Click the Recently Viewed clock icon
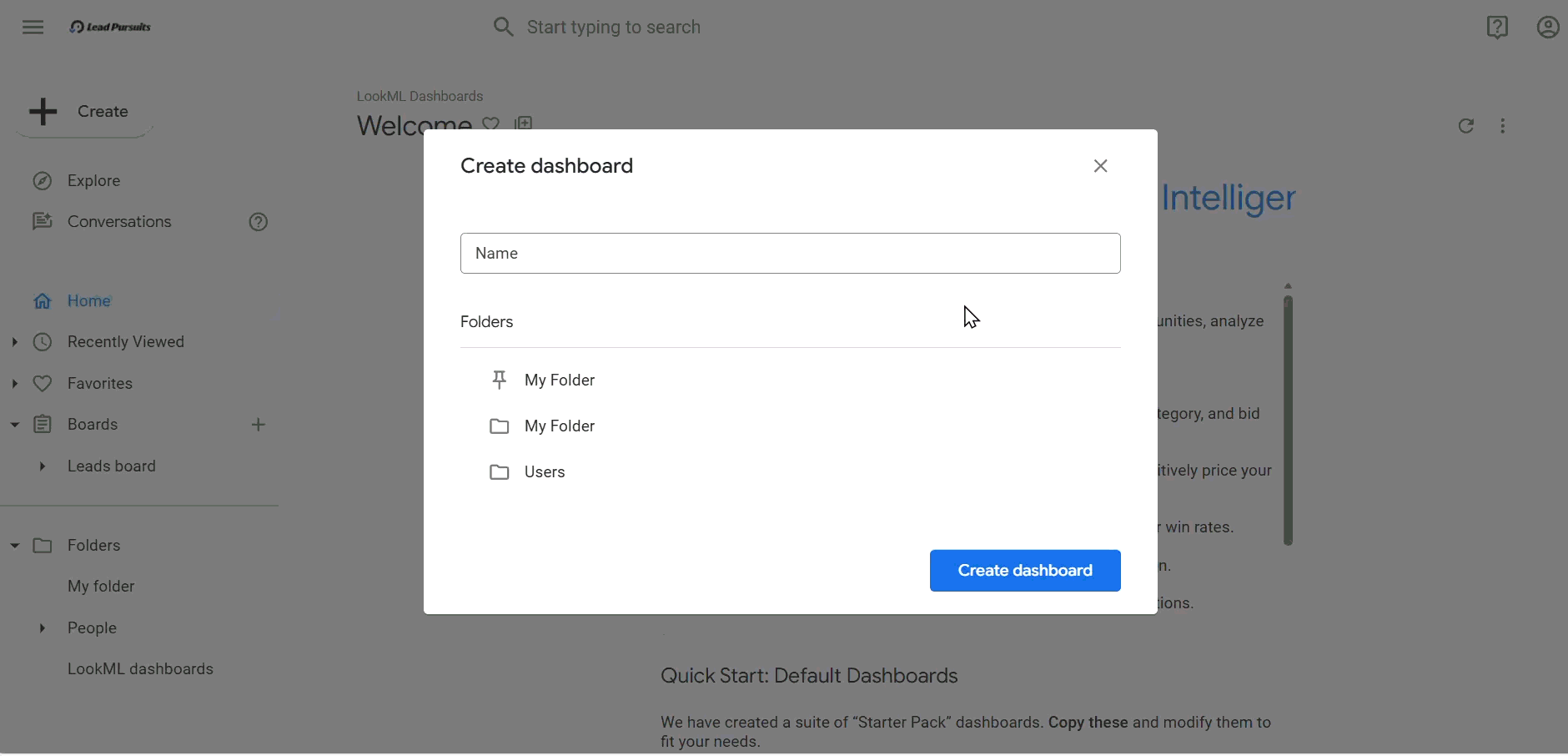 tap(43, 342)
